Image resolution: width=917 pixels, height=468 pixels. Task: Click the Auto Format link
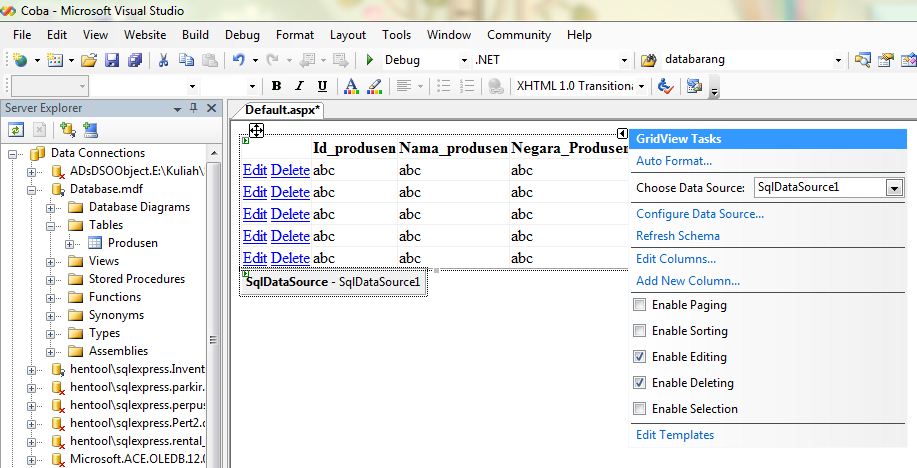pos(674,161)
